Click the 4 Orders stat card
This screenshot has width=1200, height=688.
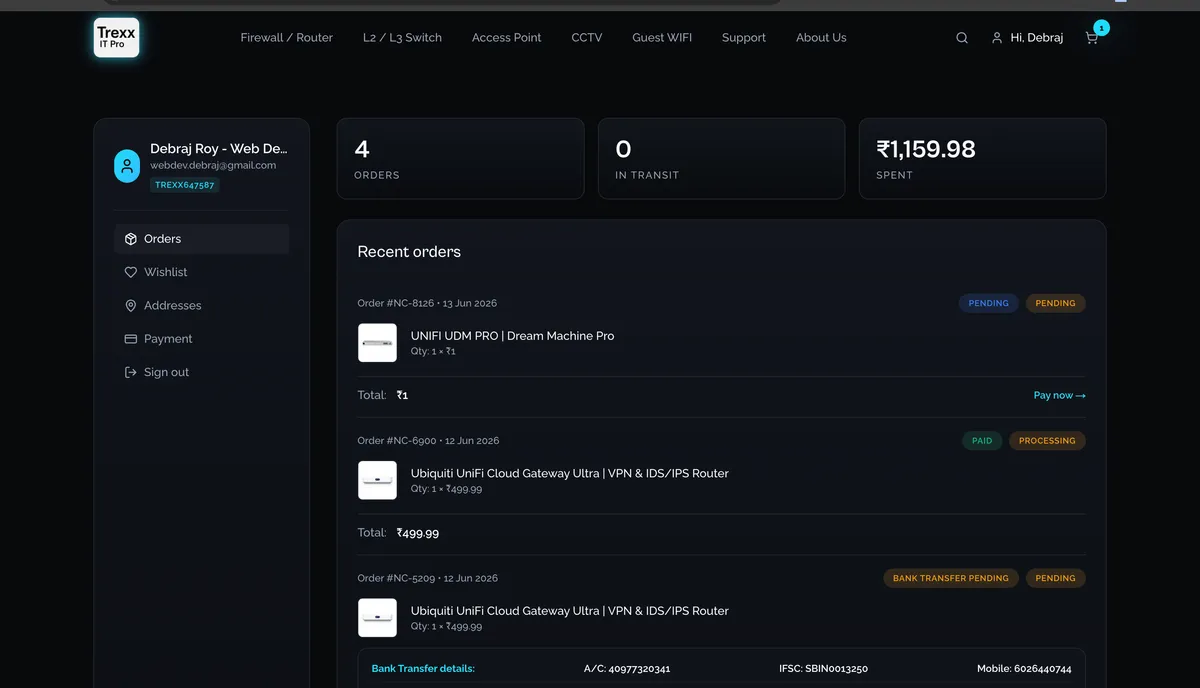click(460, 158)
